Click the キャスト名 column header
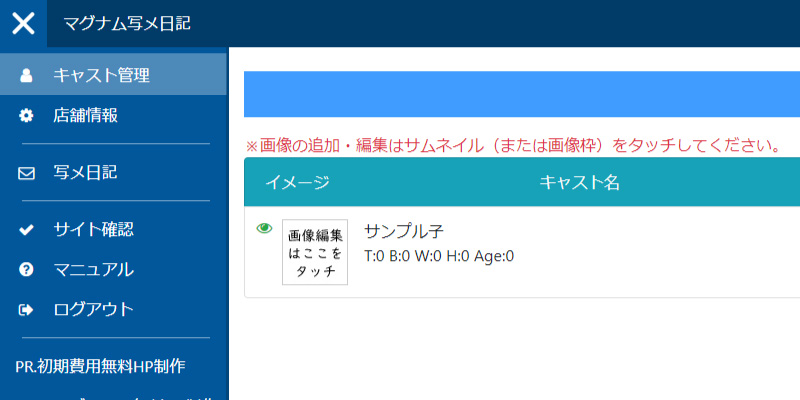The height and width of the screenshot is (400, 800). click(580, 182)
